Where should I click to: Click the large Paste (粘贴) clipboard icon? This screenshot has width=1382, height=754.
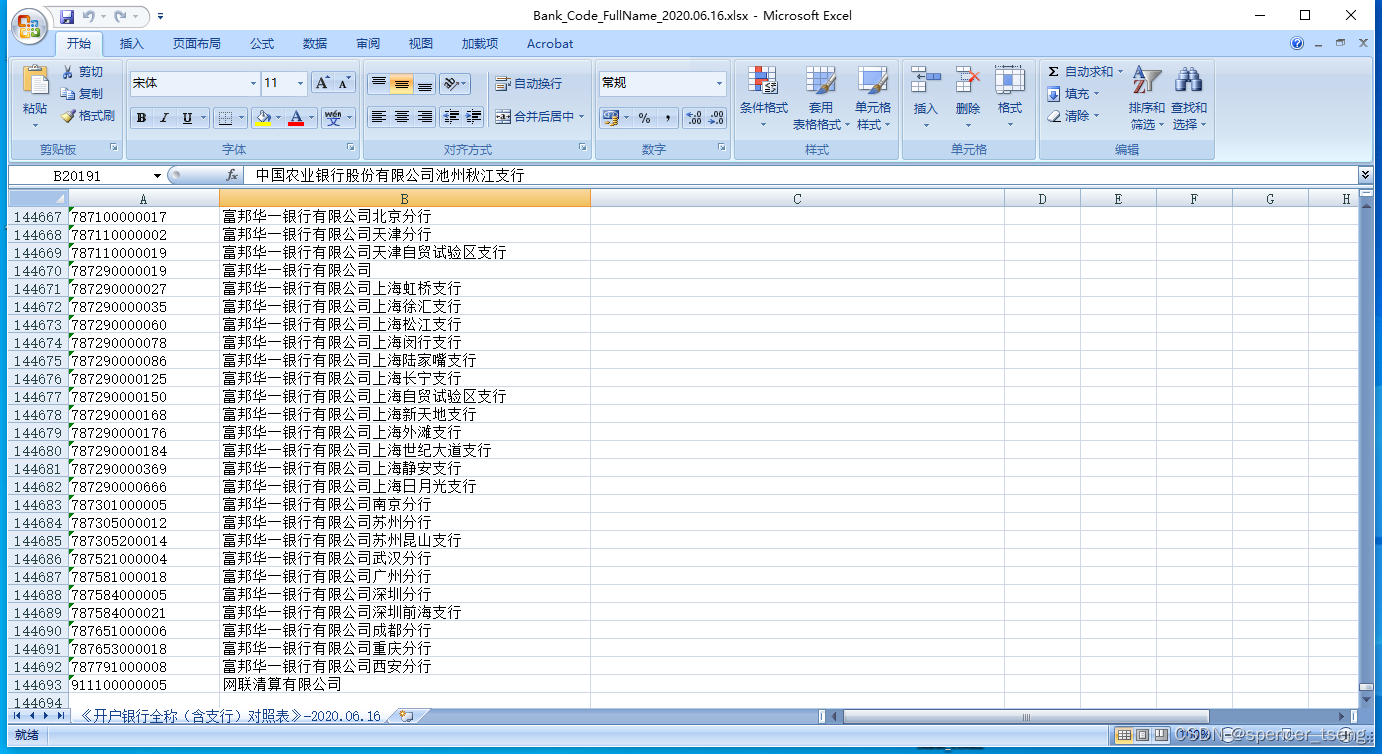tap(35, 80)
